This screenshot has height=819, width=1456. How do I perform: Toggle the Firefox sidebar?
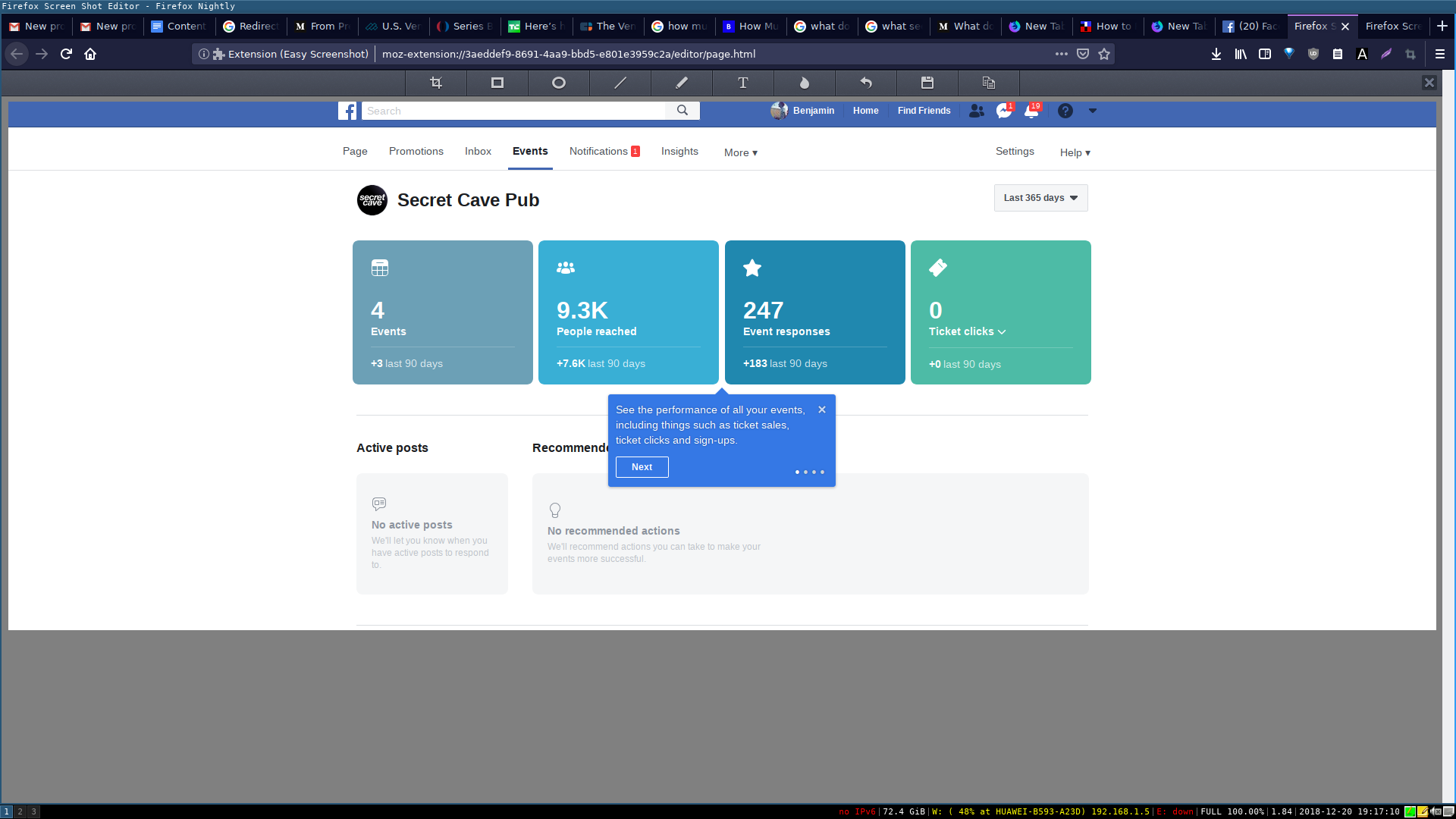pos(1265,54)
